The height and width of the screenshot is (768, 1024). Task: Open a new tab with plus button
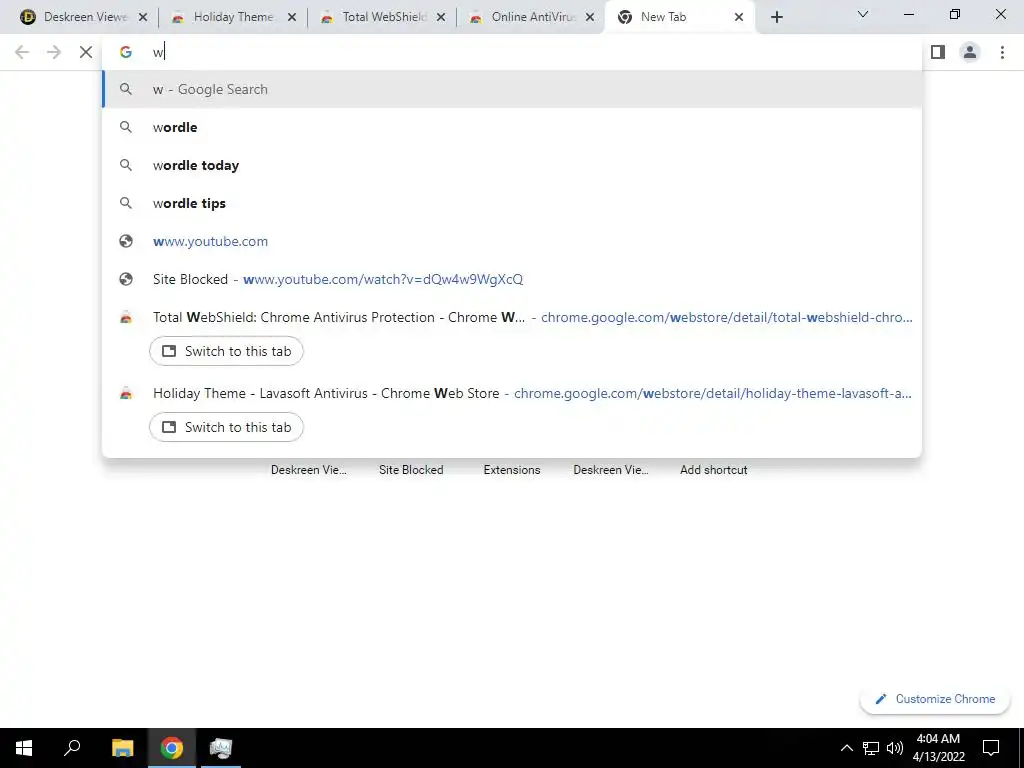776,17
